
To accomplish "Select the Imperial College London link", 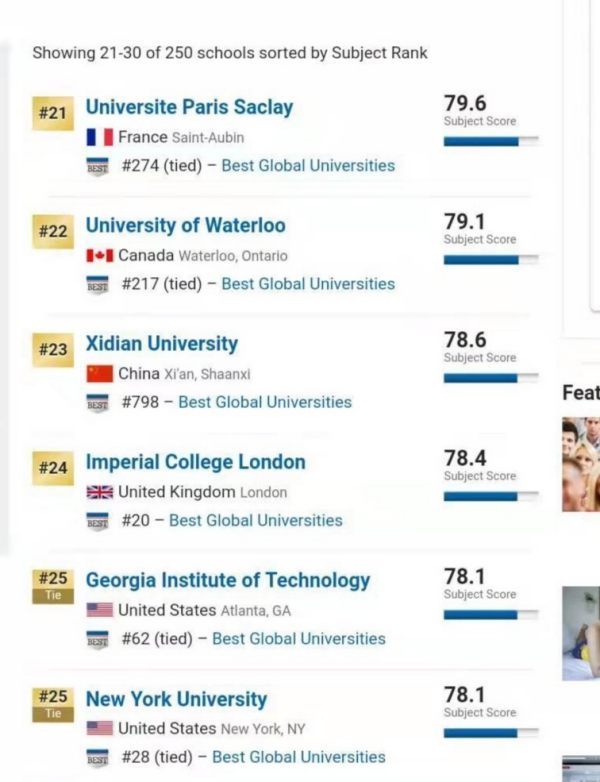I will pos(196,462).
